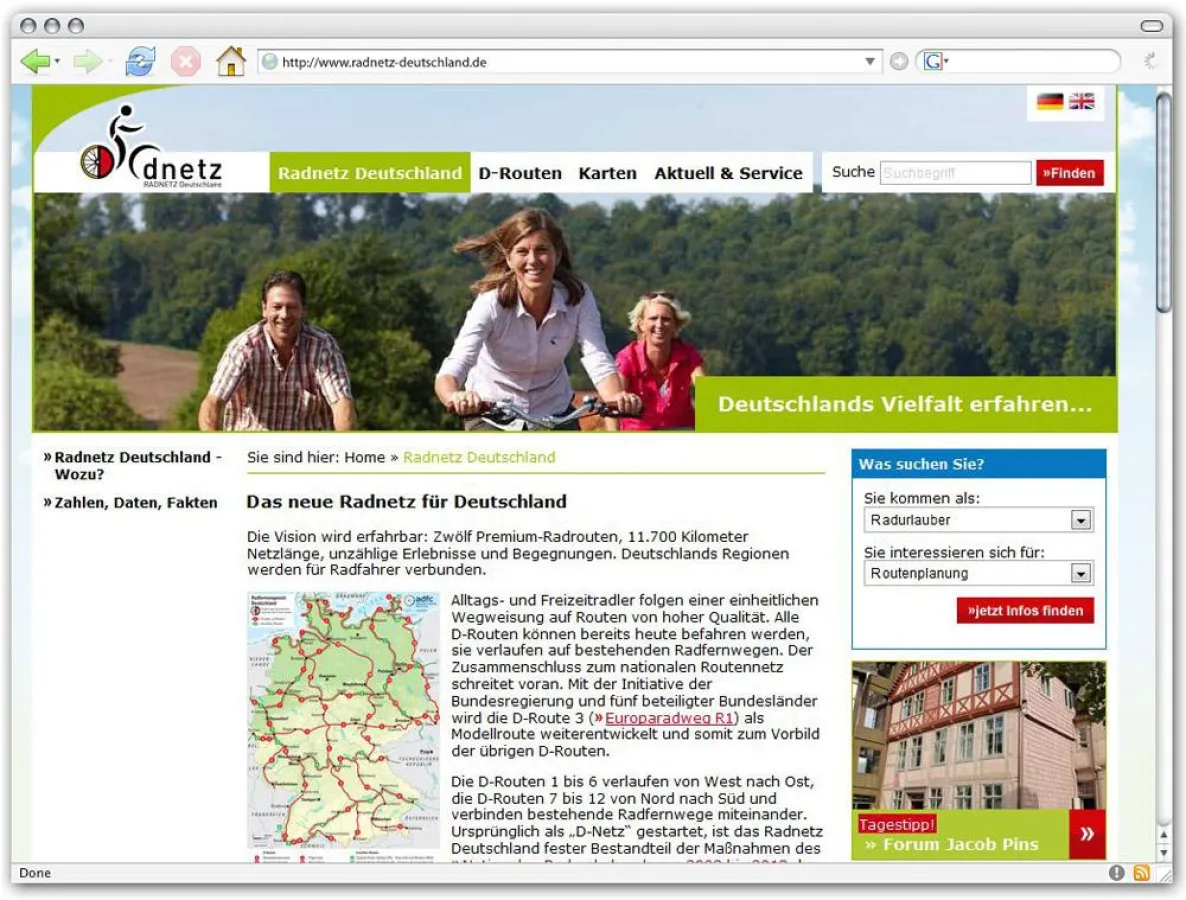Stop loading the page
The image size is (1186, 900).
tap(185, 61)
